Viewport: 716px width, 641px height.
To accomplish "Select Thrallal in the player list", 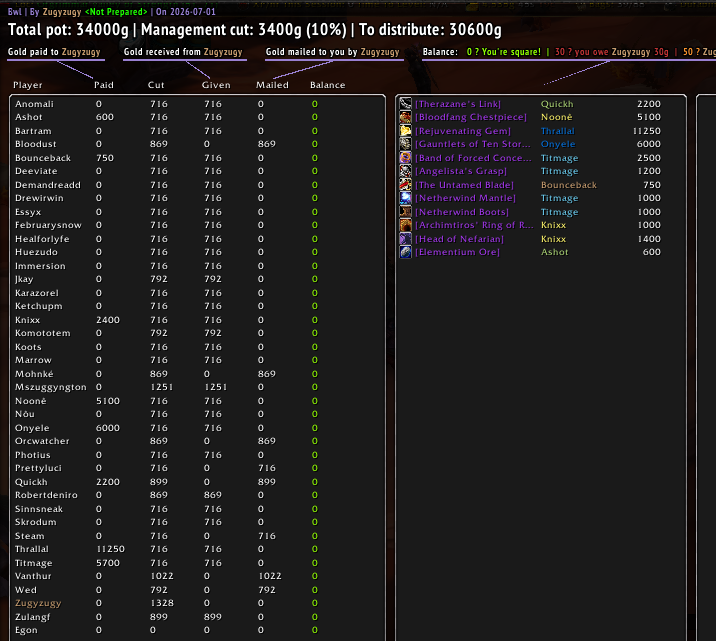I will coord(32,549).
